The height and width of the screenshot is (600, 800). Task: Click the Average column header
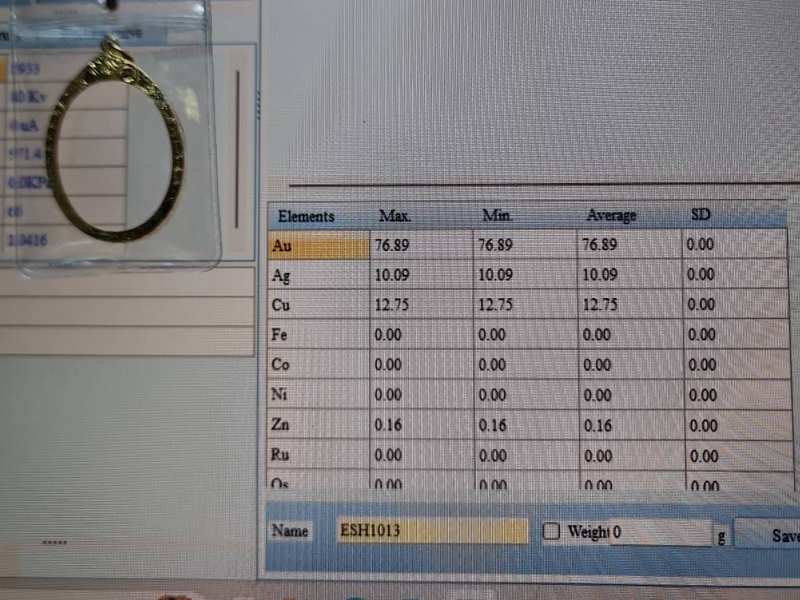(611, 216)
